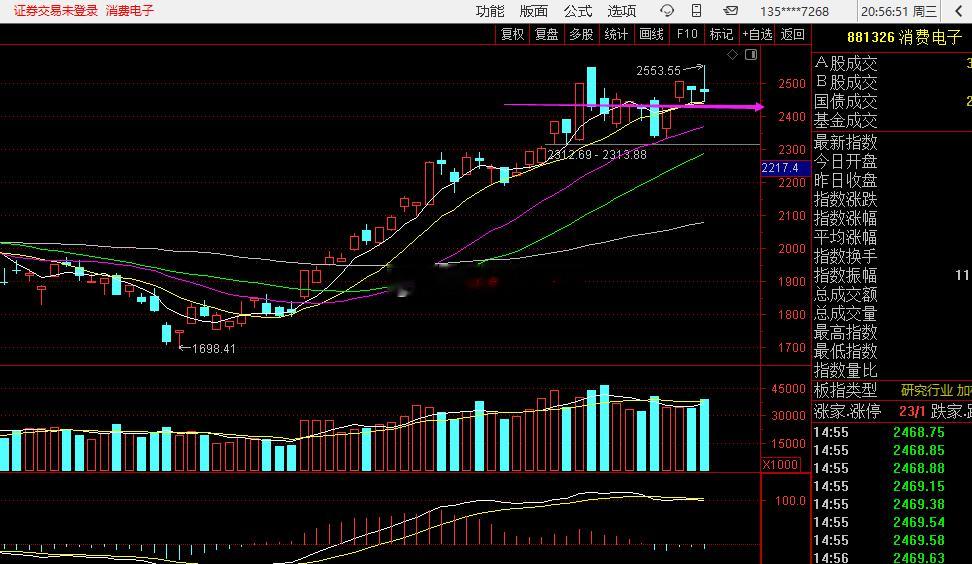This screenshot has width=972, height=564.
Task: Open F10 company information
Action: [x=687, y=35]
